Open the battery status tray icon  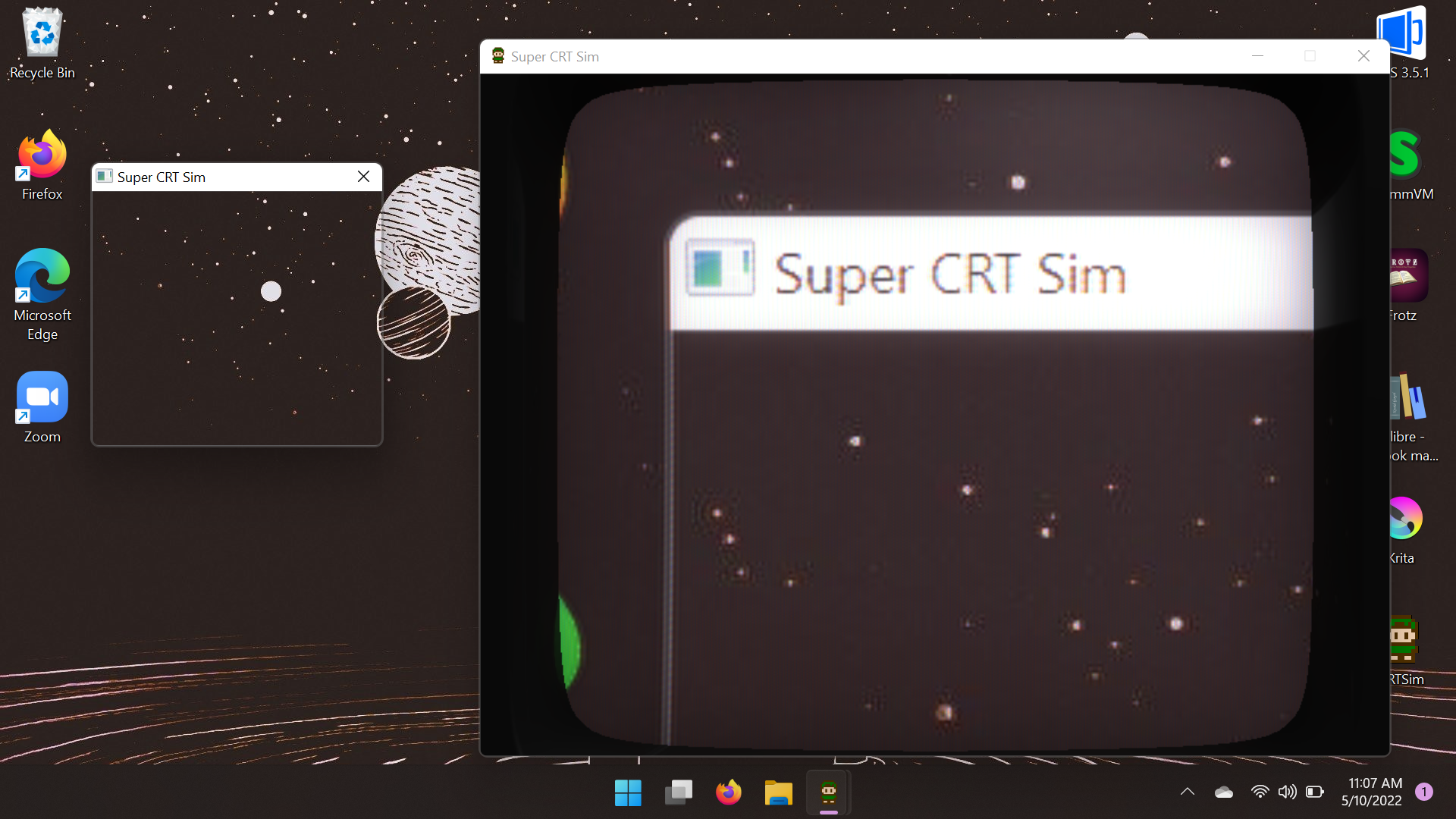click(1315, 792)
